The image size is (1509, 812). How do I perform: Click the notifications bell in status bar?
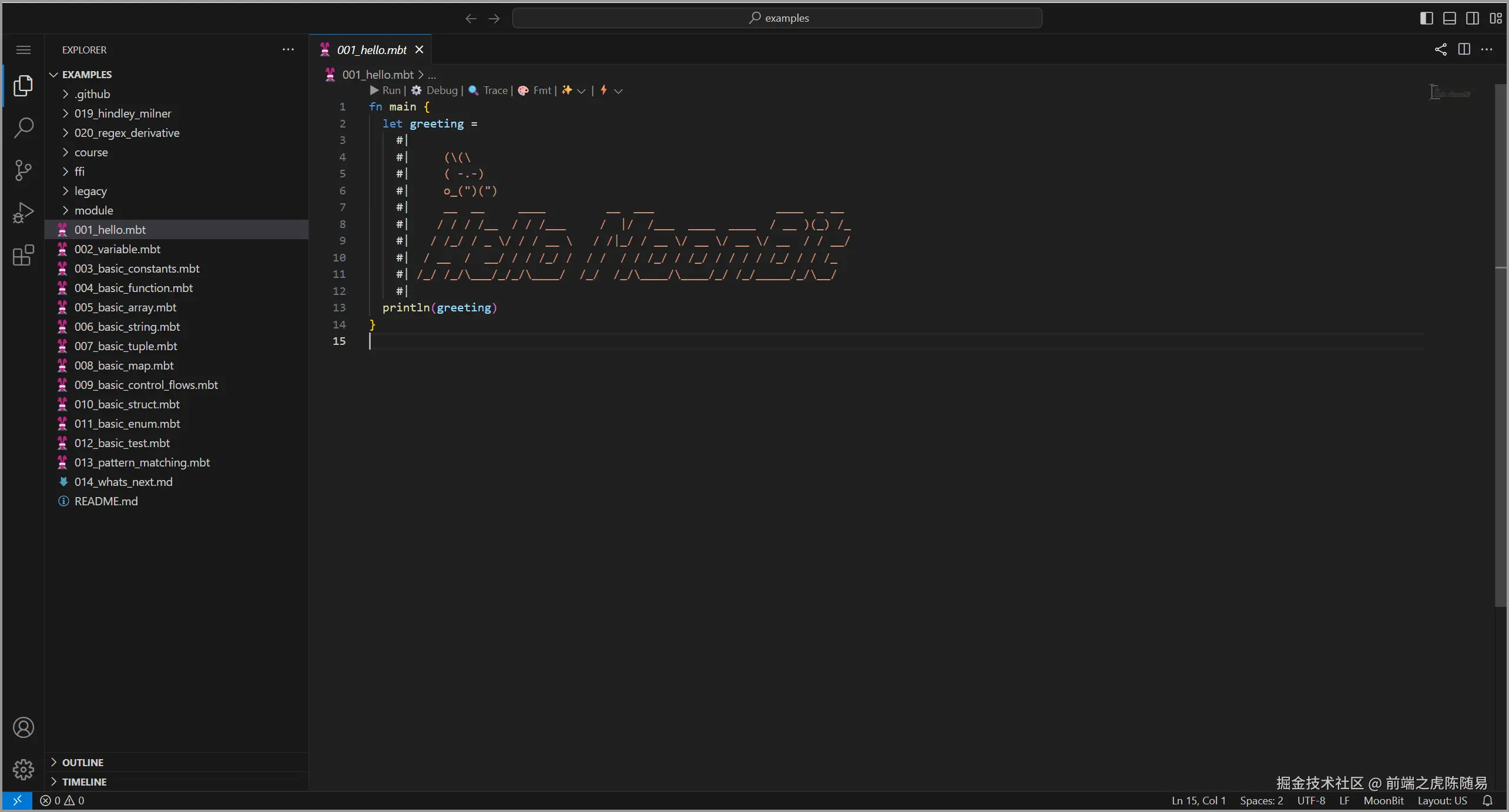[x=1487, y=800]
